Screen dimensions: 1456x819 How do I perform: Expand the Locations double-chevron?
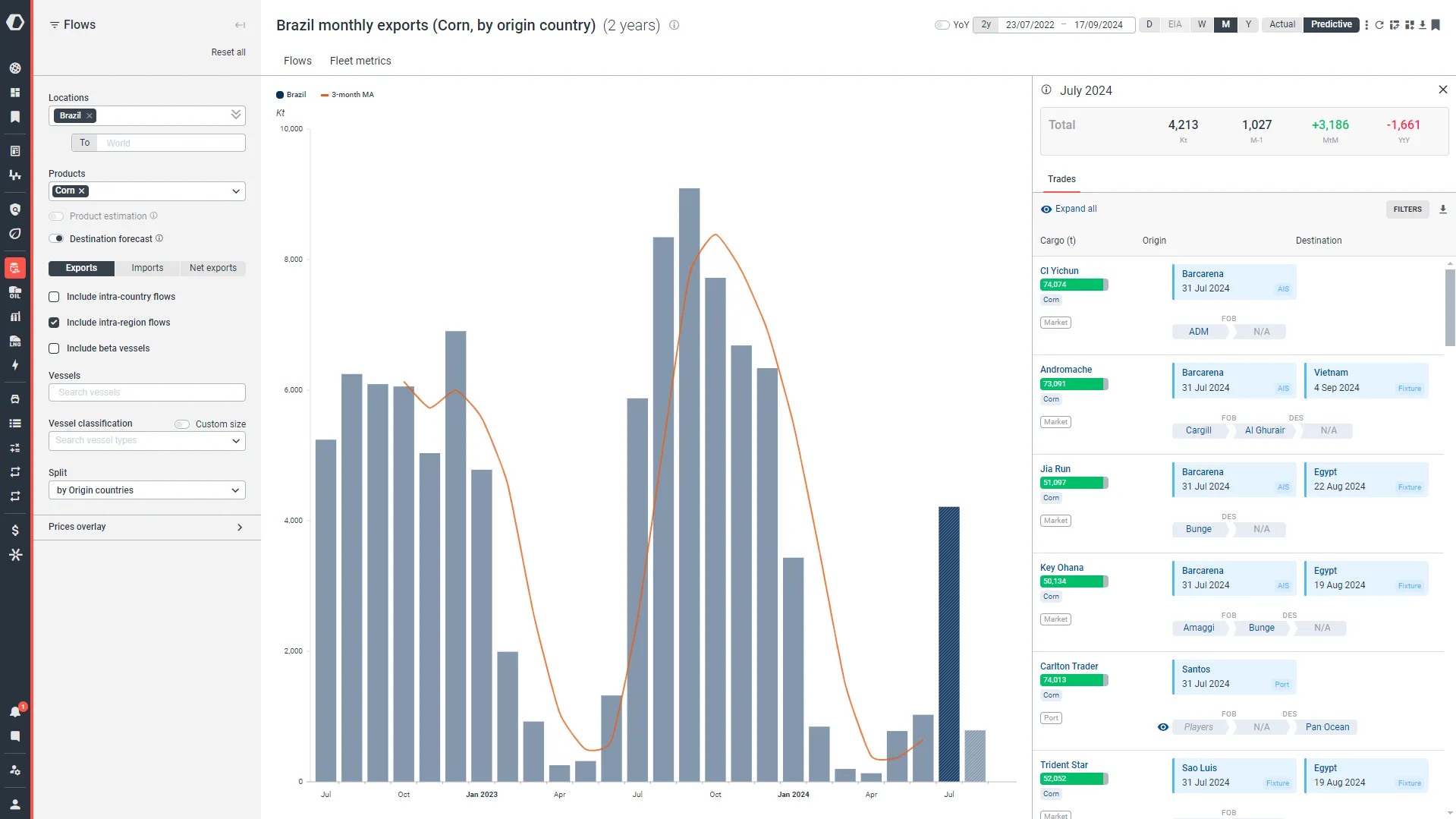click(236, 115)
